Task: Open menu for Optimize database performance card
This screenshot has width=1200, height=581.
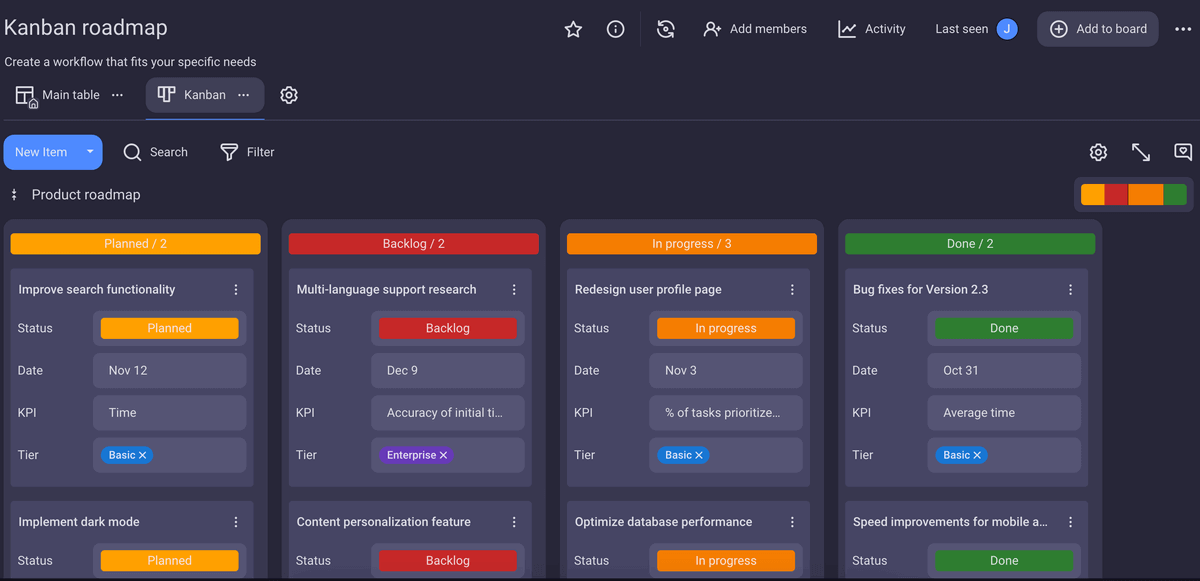Action: [x=792, y=522]
